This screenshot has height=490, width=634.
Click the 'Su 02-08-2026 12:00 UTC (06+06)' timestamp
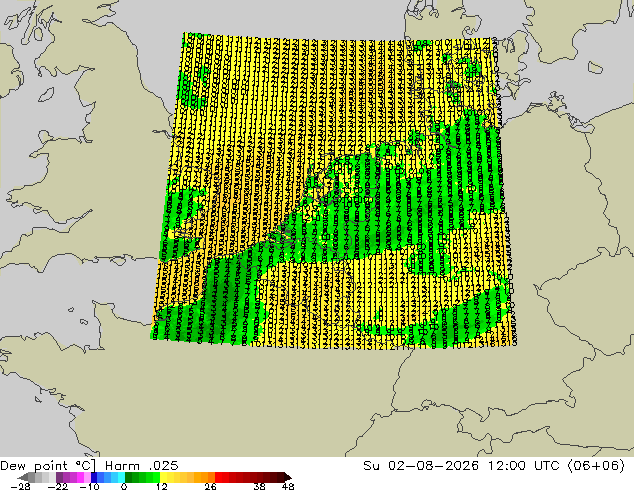[494, 466]
